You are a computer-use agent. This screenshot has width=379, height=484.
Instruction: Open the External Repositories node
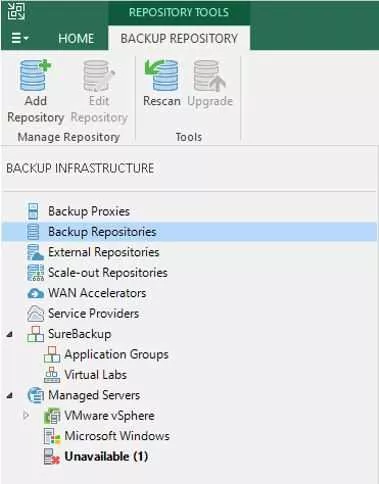pos(104,252)
